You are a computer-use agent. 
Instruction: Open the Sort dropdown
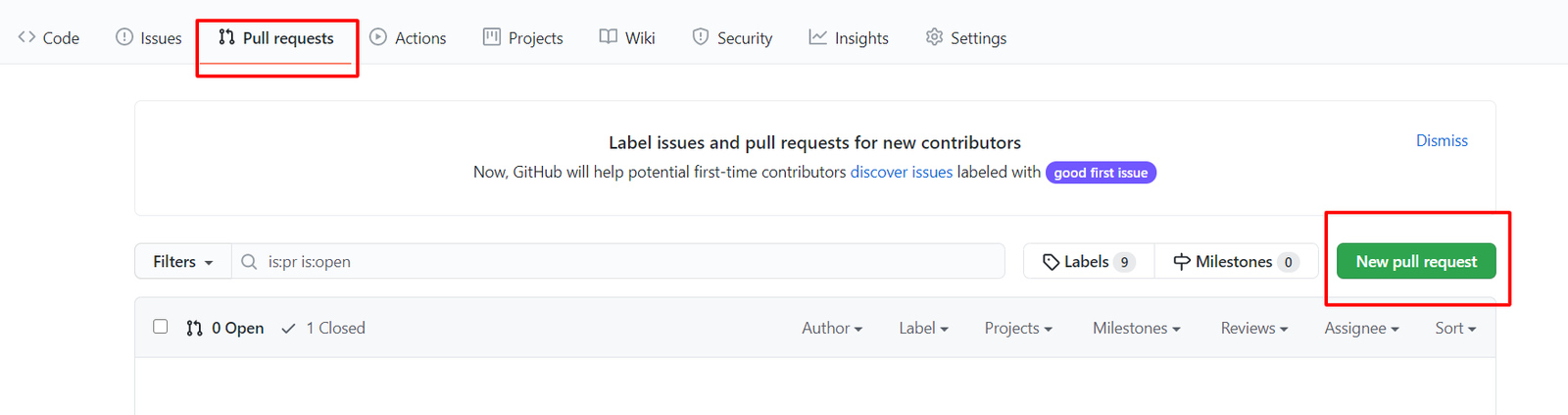point(1455,329)
